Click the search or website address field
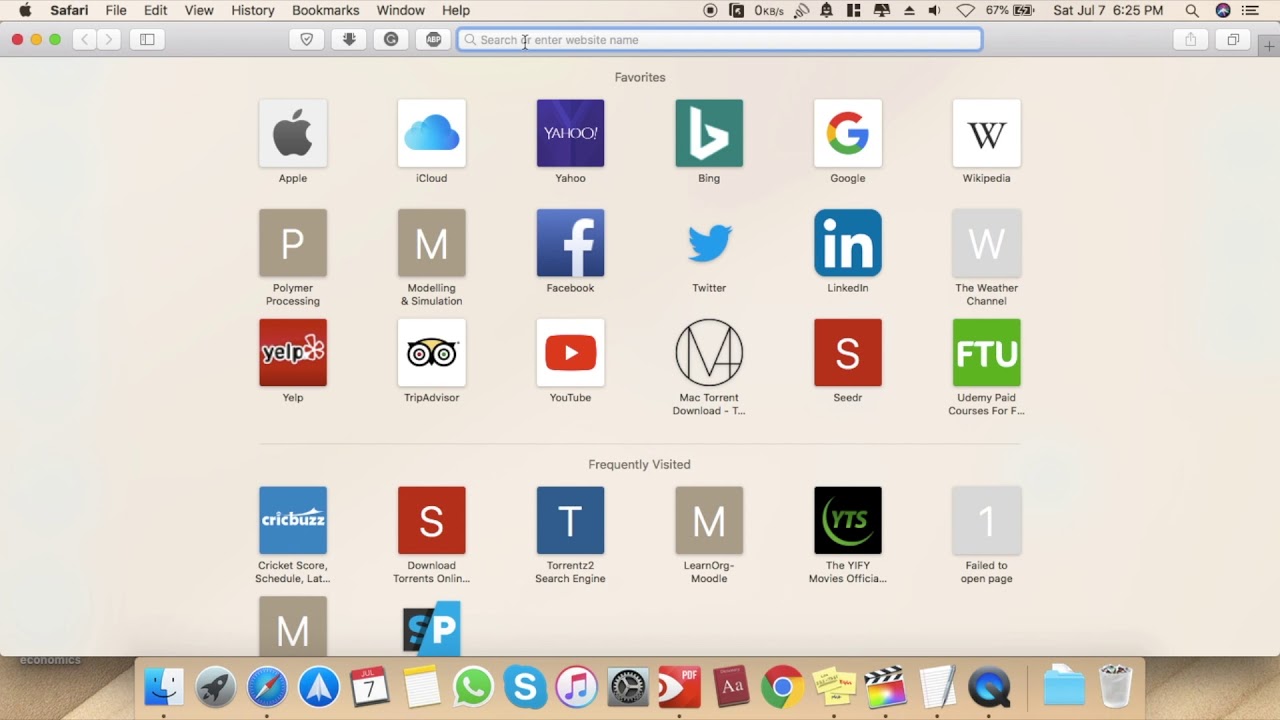 [720, 40]
